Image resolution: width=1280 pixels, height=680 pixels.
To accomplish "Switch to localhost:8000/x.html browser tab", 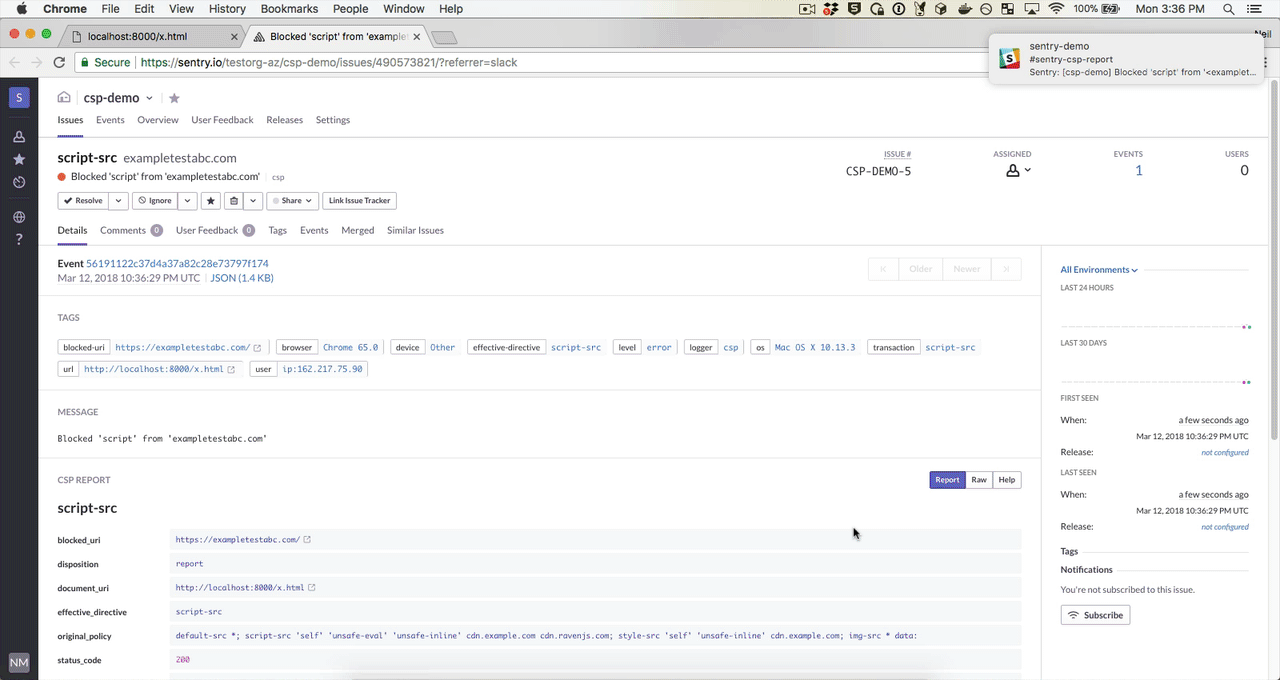I will tap(152, 37).
